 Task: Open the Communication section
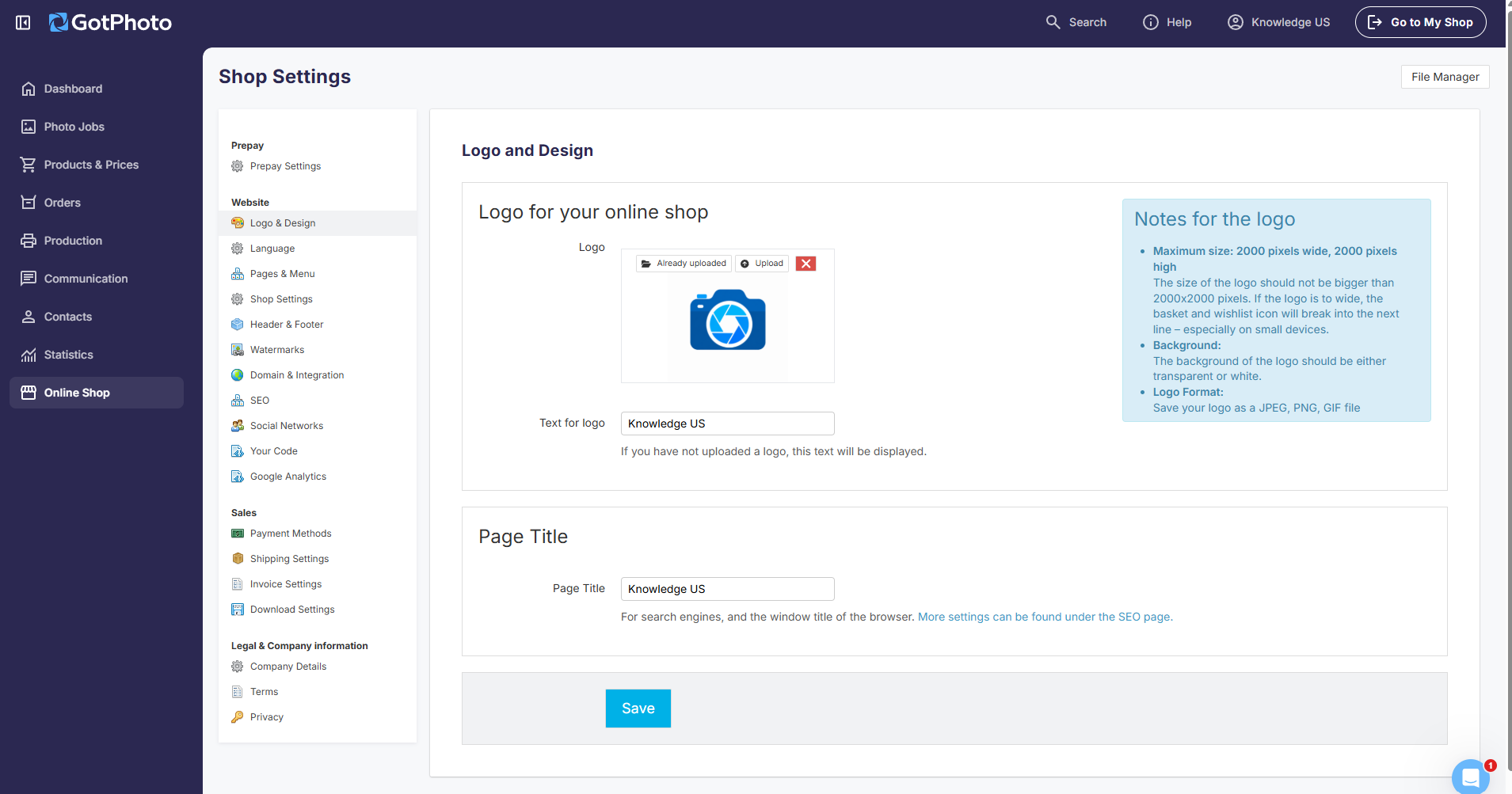(x=97, y=279)
